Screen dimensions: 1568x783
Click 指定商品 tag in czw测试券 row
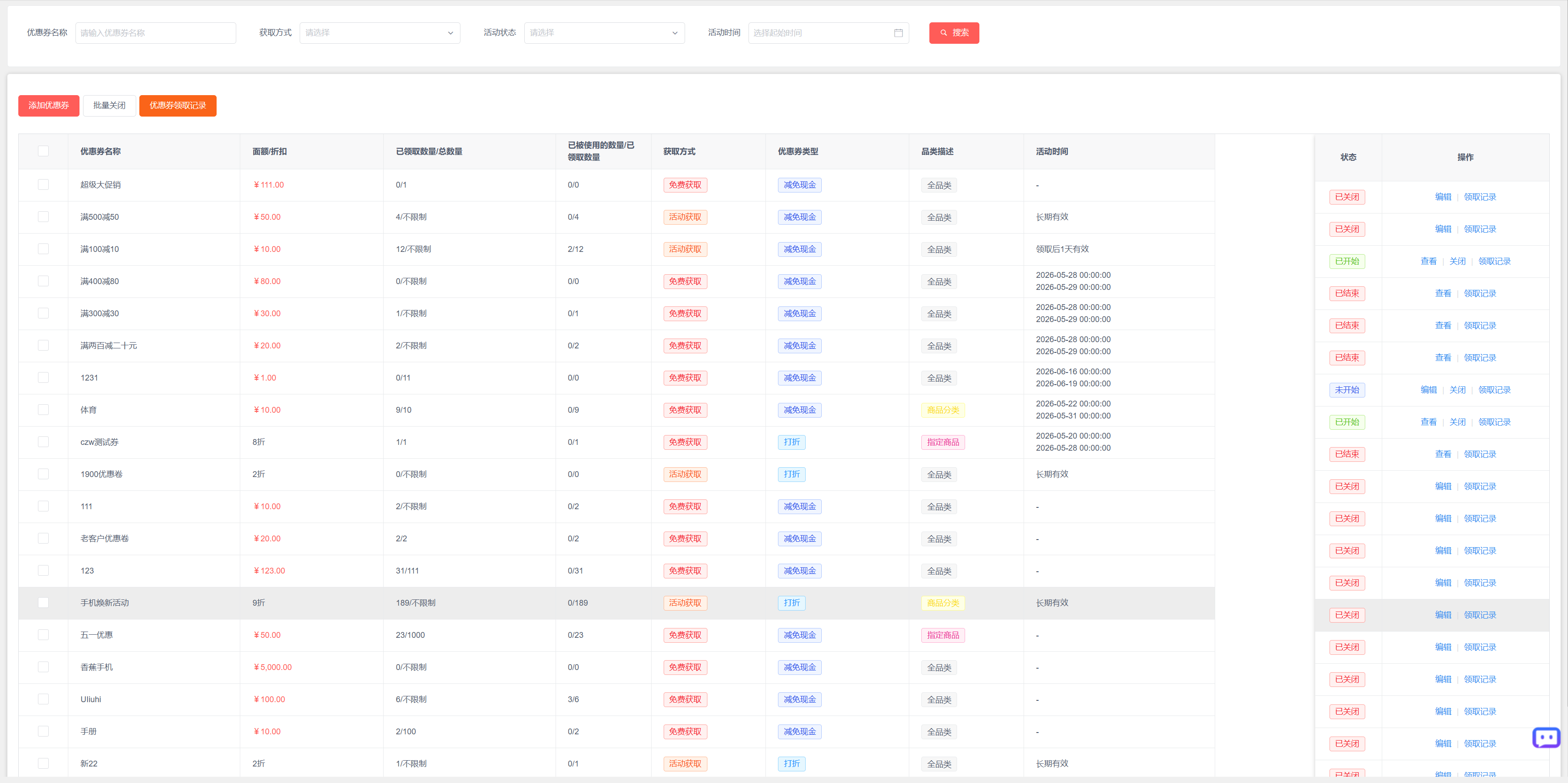tap(942, 442)
